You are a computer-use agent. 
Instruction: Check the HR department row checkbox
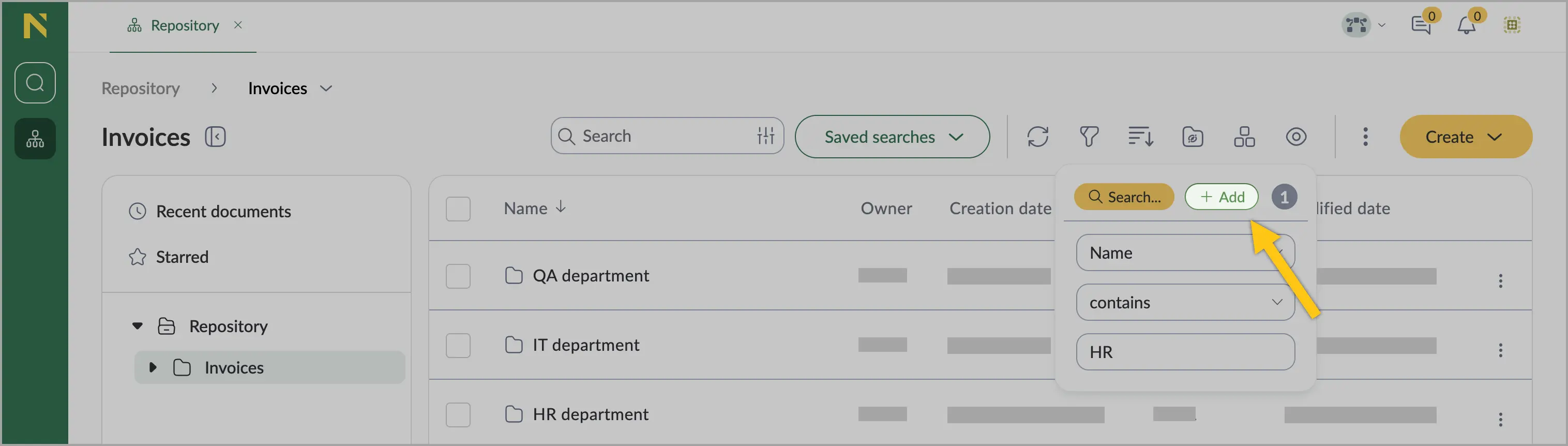[458, 415]
